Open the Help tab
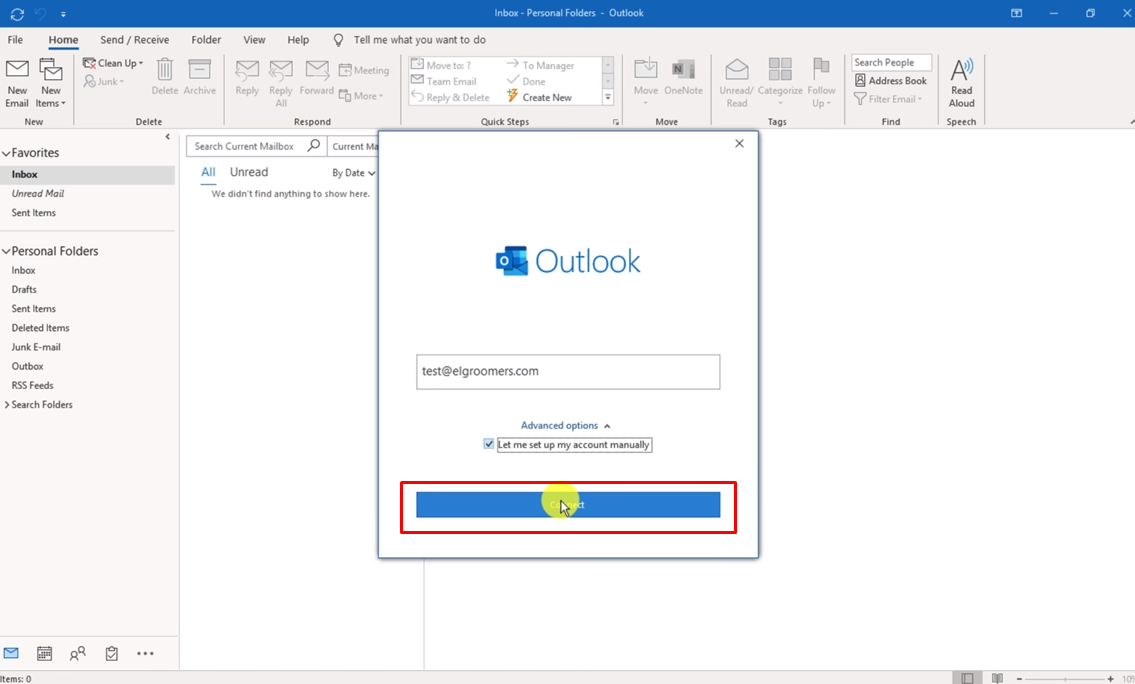Image resolution: width=1135 pixels, height=684 pixels. (x=298, y=40)
